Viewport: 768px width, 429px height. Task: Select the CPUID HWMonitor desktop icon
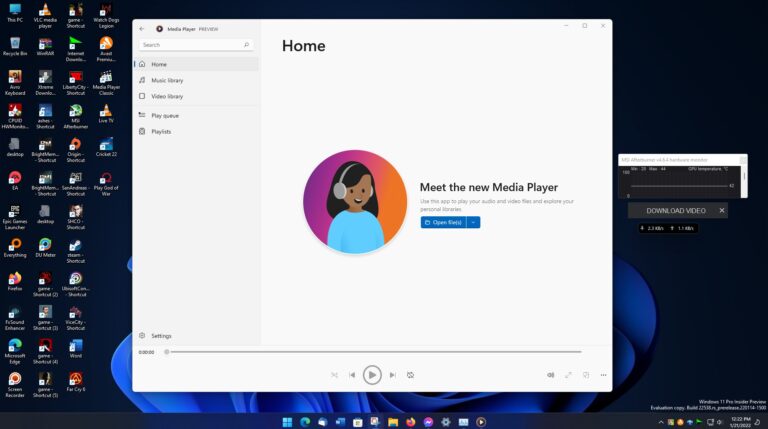pos(15,116)
